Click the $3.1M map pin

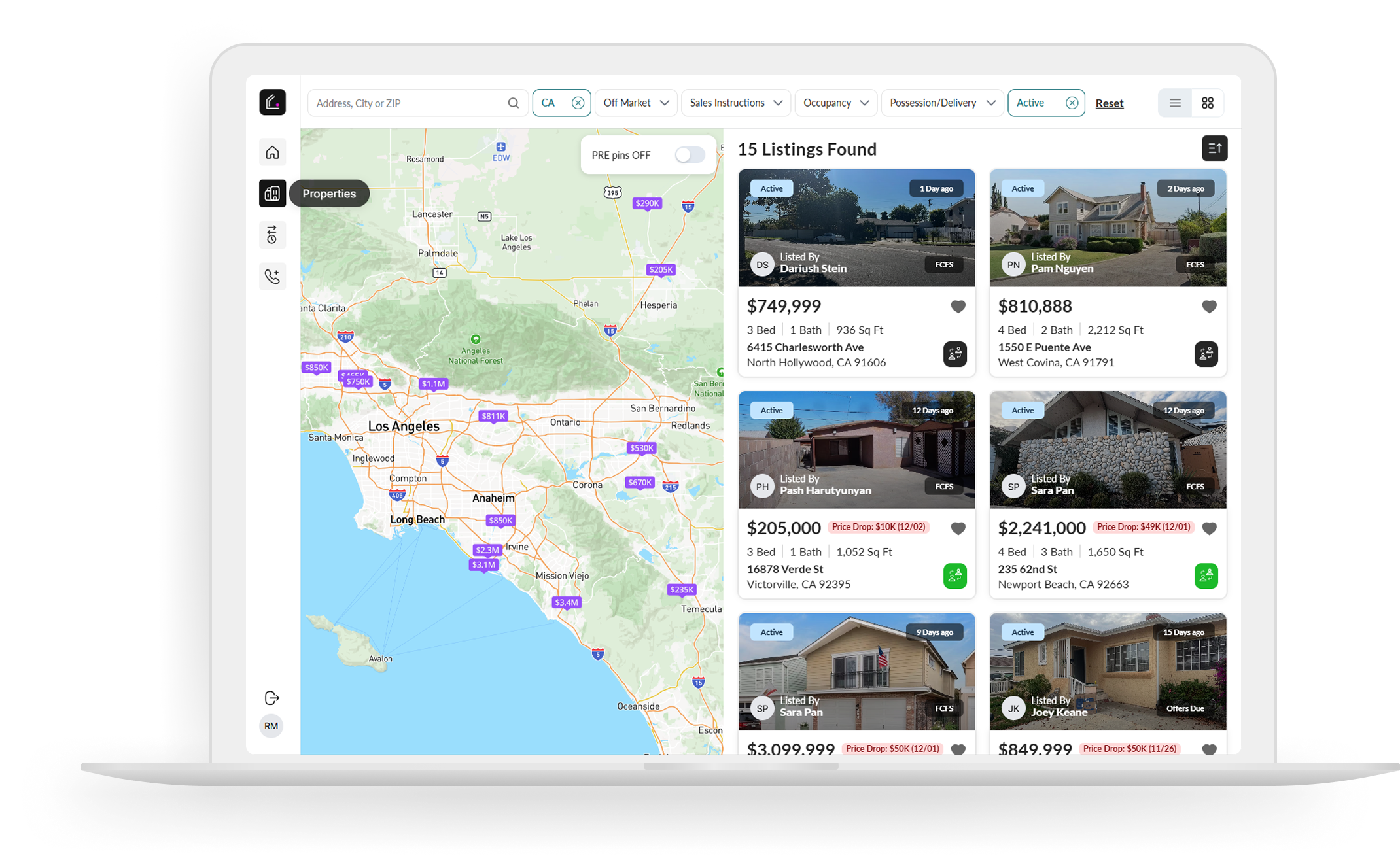(x=484, y=564)
